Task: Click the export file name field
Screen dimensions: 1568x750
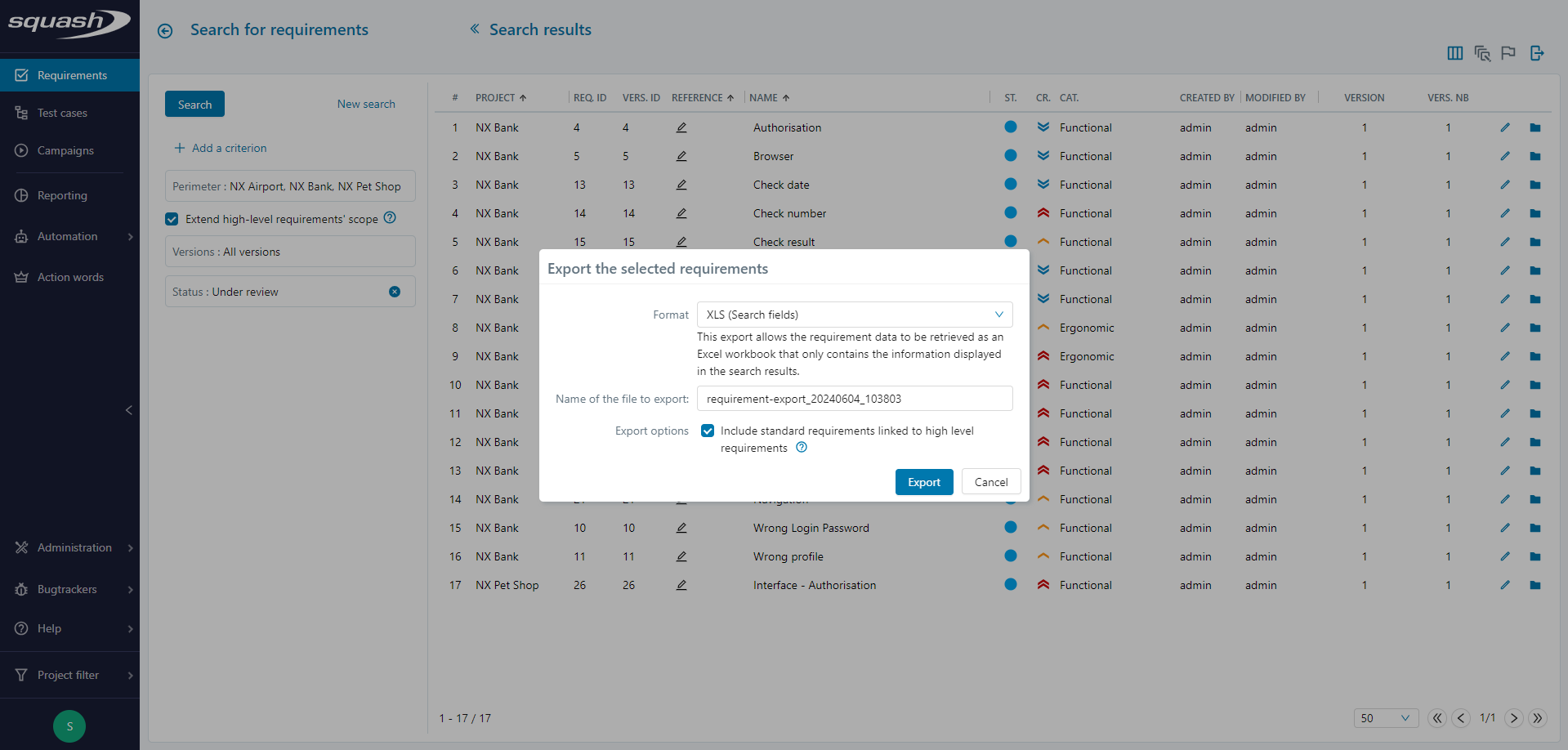Action: tap(854, 398)
